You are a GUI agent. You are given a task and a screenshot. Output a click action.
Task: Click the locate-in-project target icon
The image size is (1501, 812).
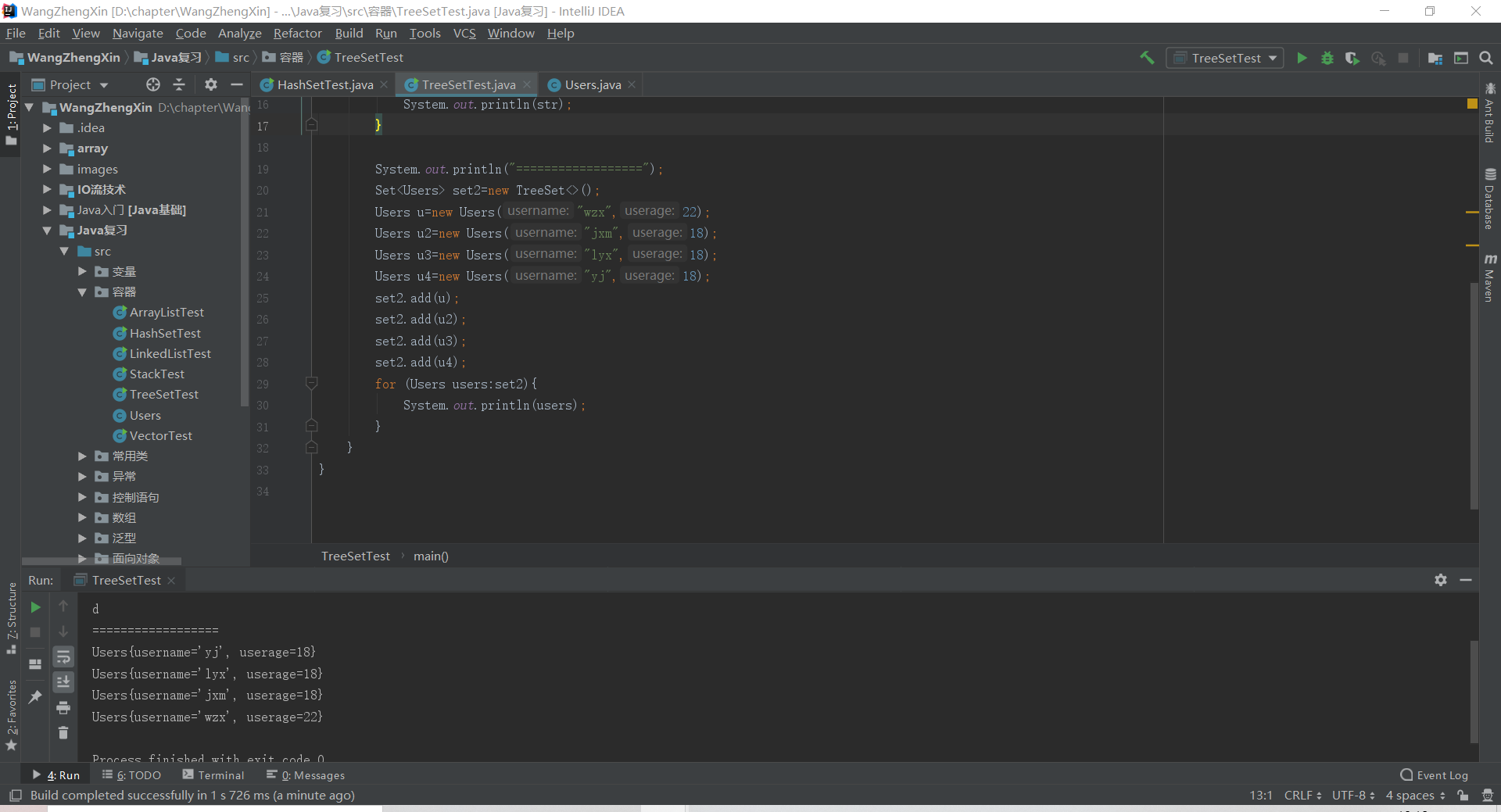click(153, 84)
